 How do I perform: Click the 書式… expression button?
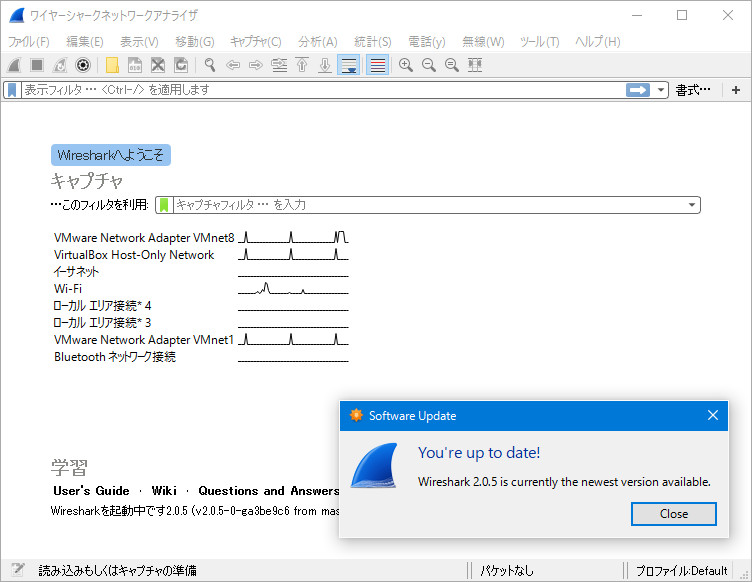(693, 90)
